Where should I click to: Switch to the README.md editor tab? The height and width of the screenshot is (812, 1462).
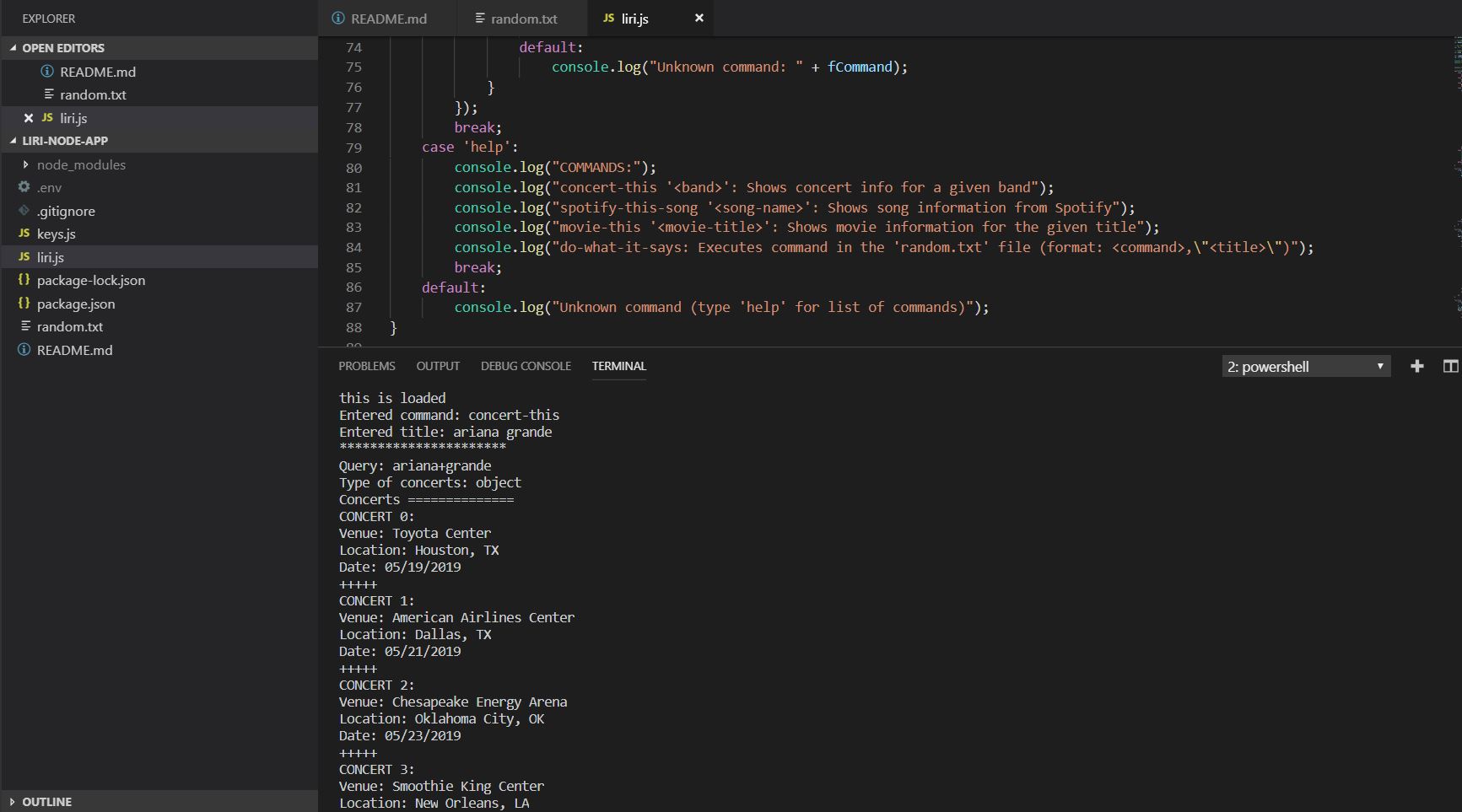pos(387,18)
